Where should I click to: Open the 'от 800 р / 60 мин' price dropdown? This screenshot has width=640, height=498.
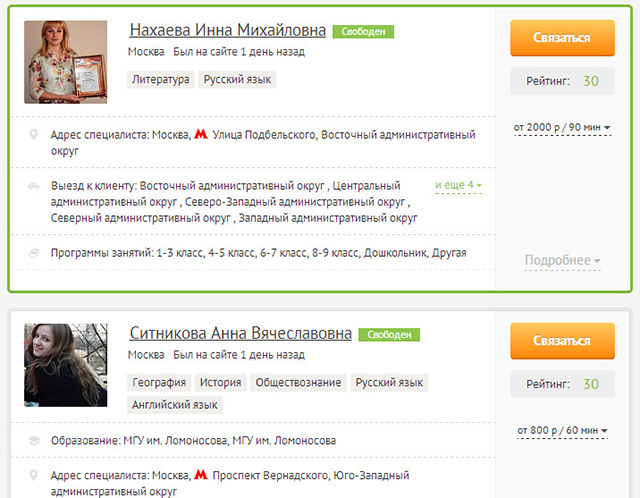pyautogui.click(x=562, y=431)
